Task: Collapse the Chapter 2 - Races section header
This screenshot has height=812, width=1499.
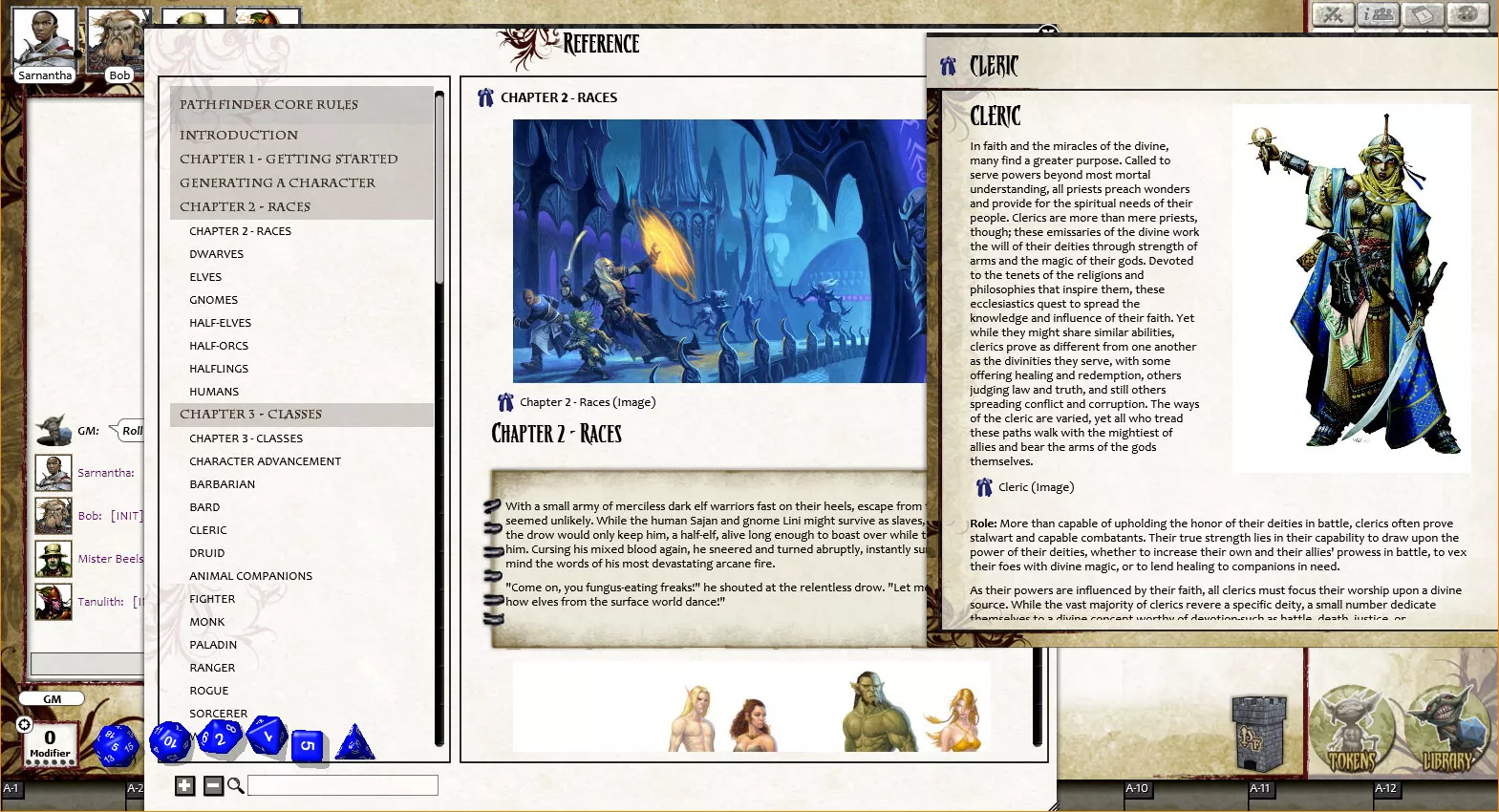Action: 301,206
